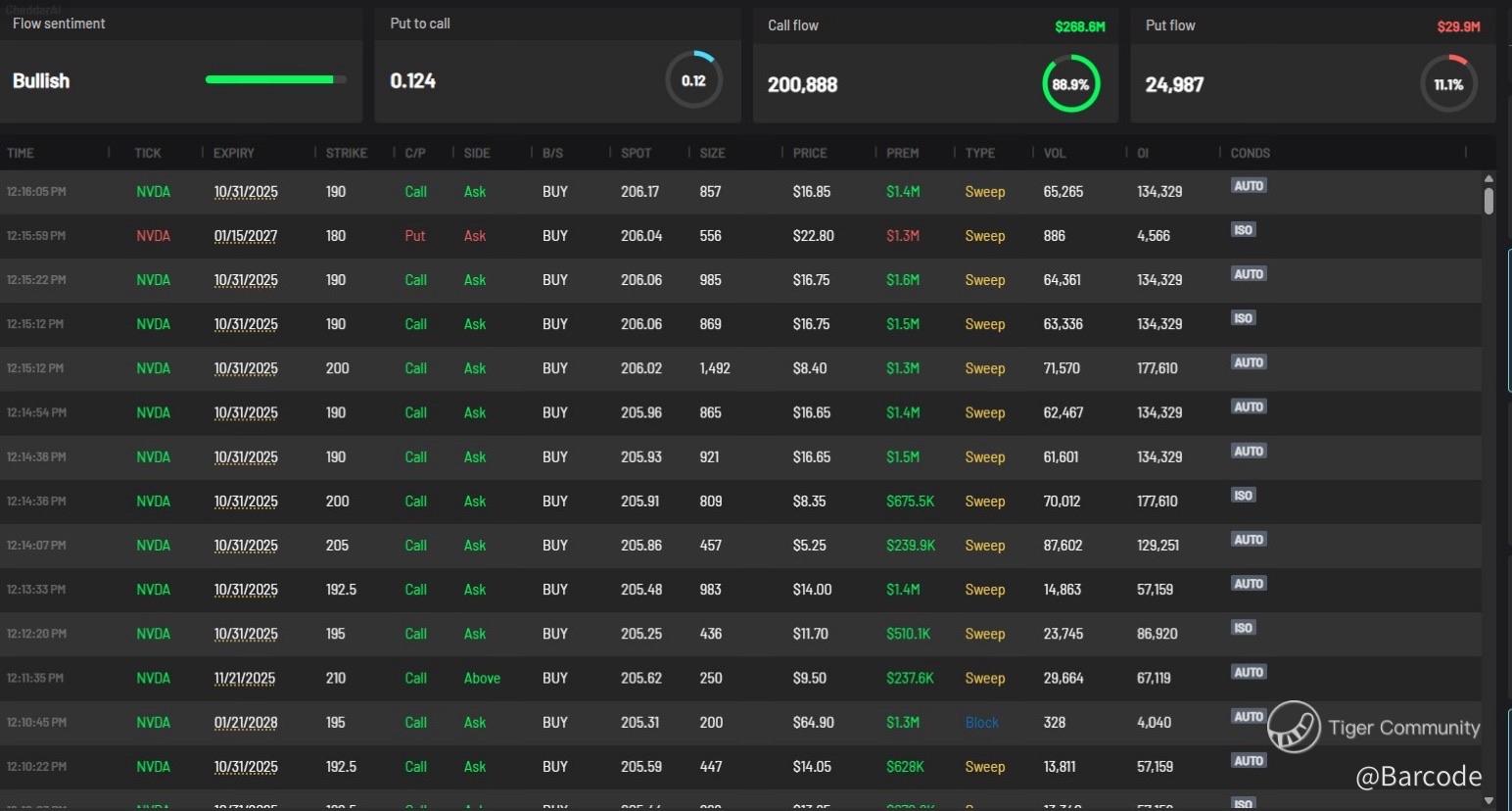Click the SPOT column header
This screenshot has height=811, width=1512.
(637, 153)
